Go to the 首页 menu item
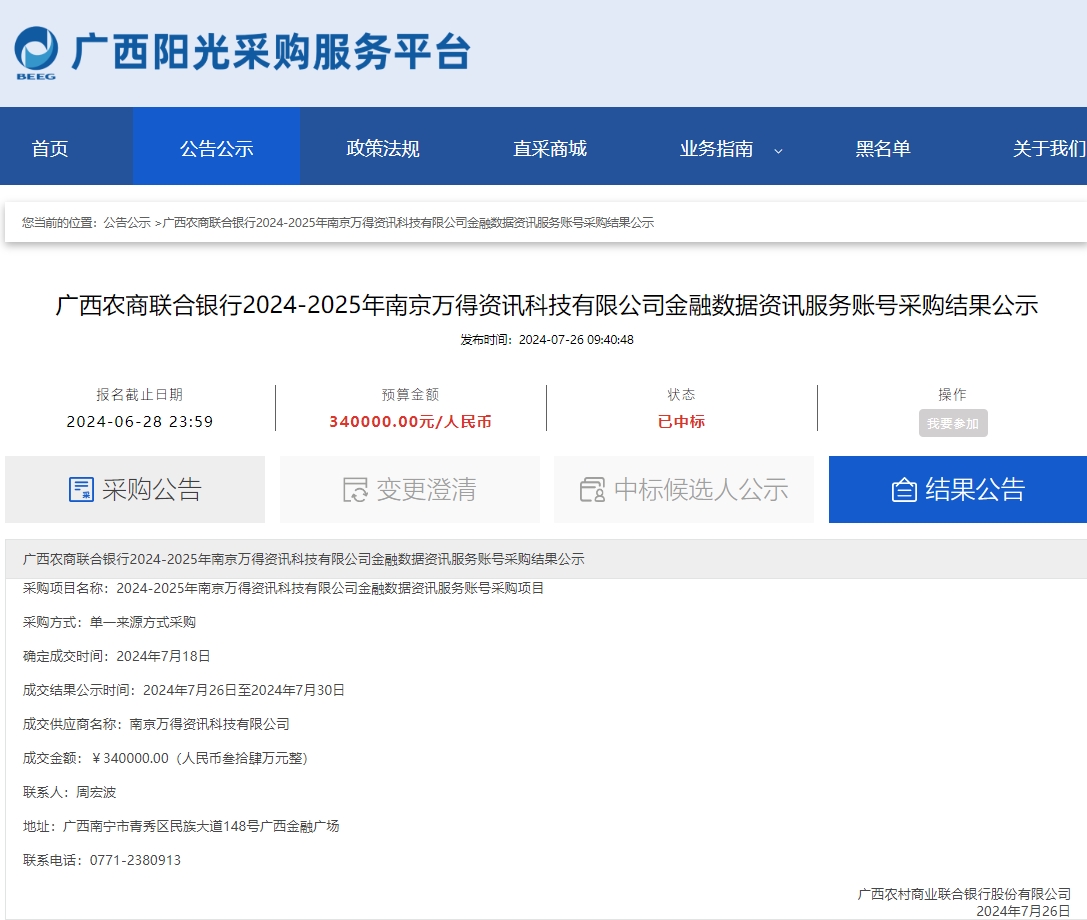The image size is (1087, 920). (x=50, y=148)
